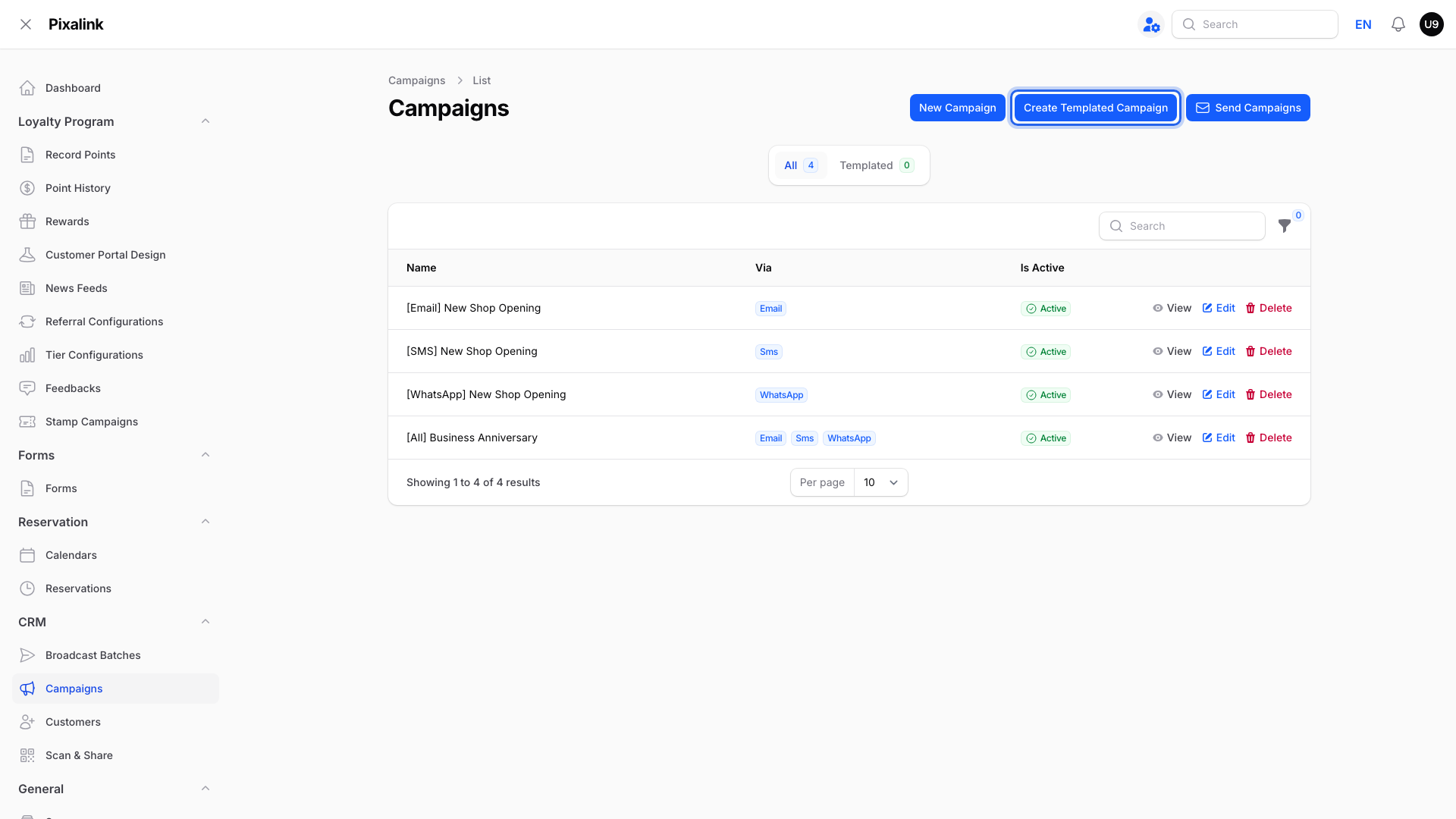Open the user settings icon beside search
Image resolution: width=1456 pixels, height=819 pixels.
1151,25
